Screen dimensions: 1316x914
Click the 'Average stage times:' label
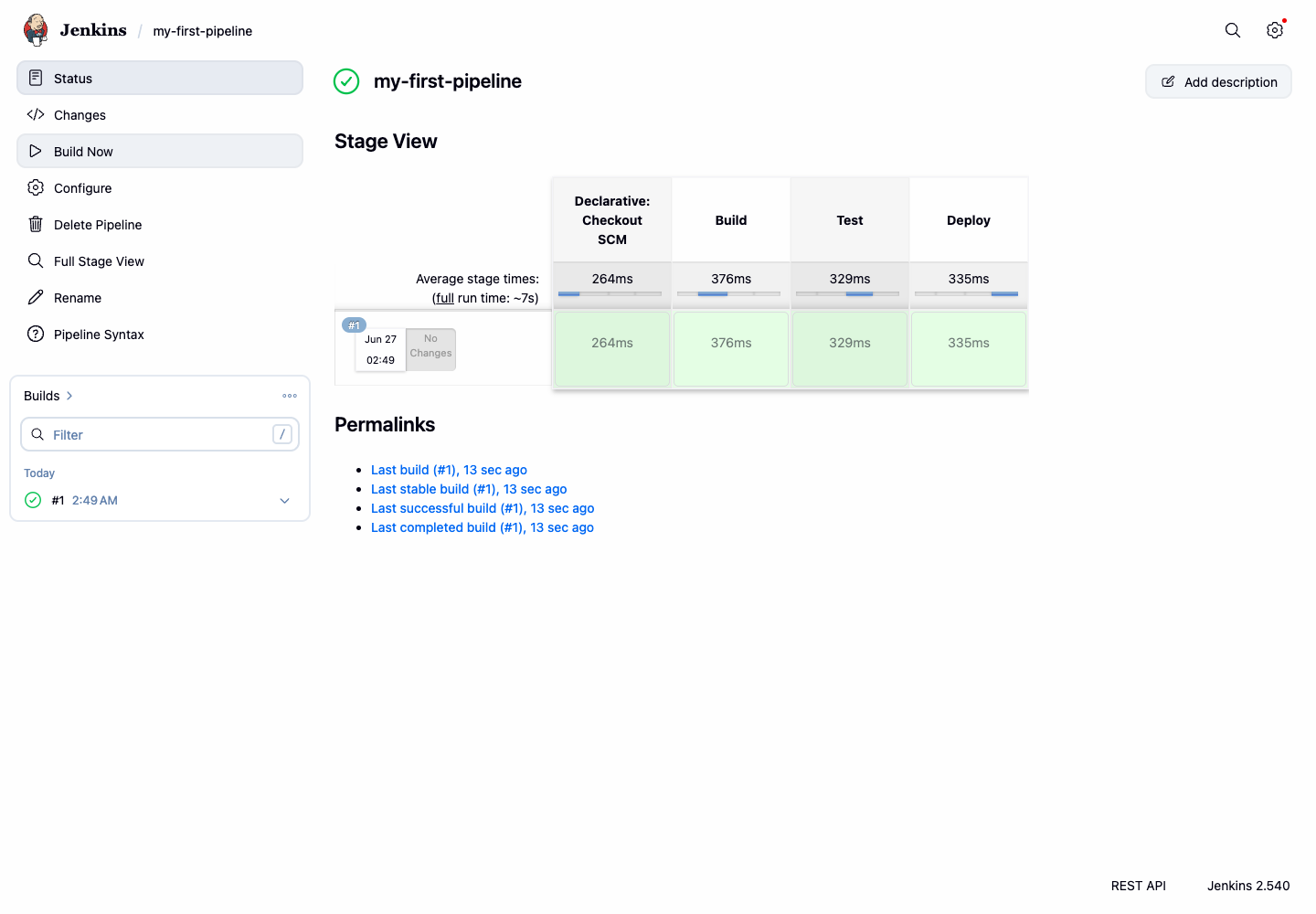(x=477, y=279)
